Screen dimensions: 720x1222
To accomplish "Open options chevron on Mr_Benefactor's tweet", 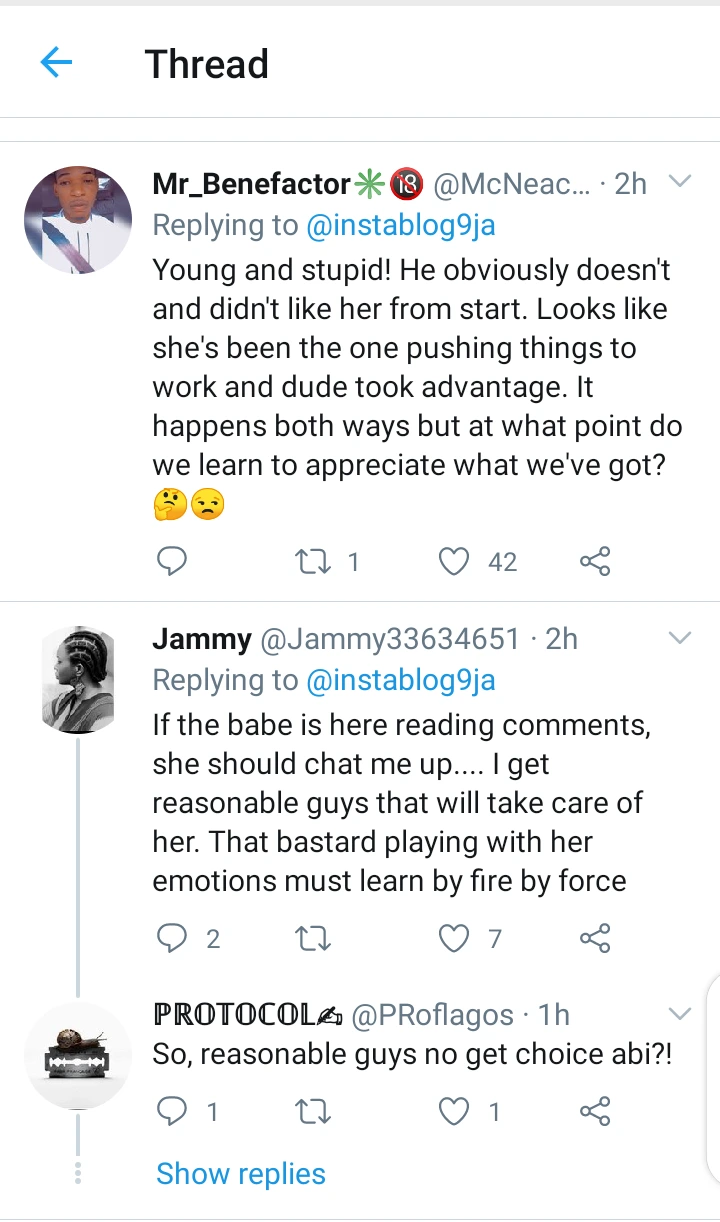I will 679,182.
